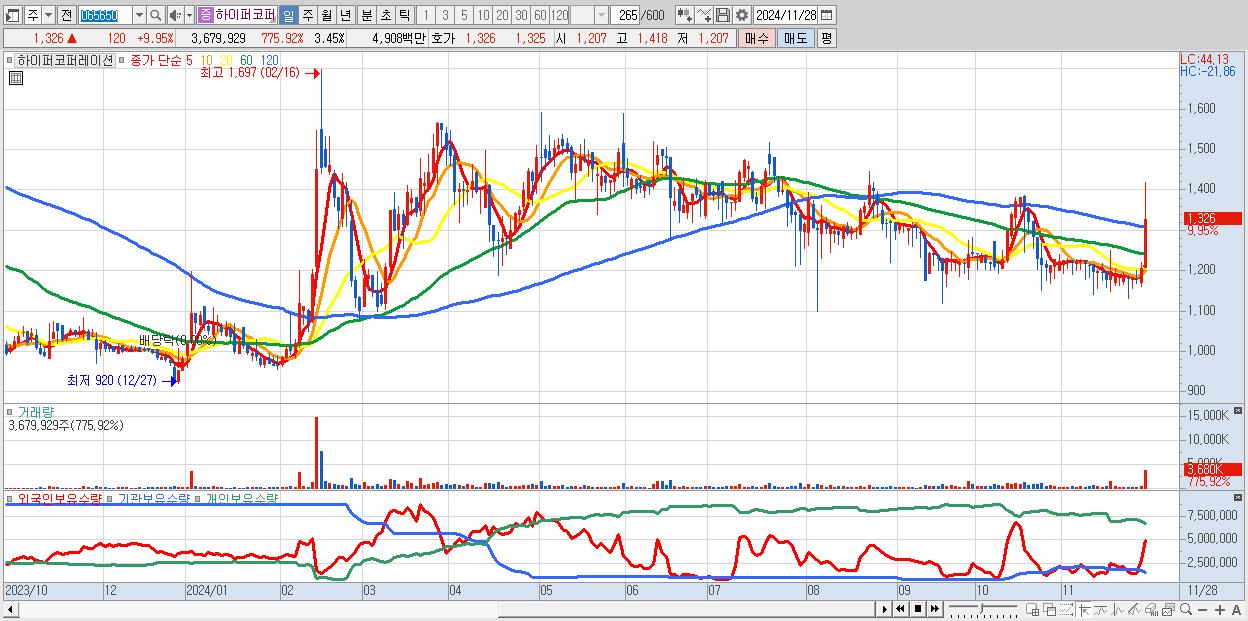Select interval 3 tab

pyautogui.click(x=445, y=15)
